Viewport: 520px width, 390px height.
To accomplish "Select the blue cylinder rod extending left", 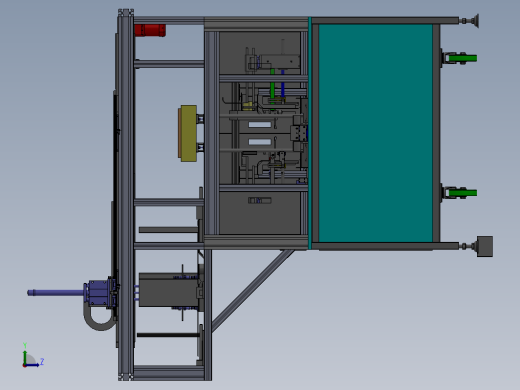I will click(55, 293).
